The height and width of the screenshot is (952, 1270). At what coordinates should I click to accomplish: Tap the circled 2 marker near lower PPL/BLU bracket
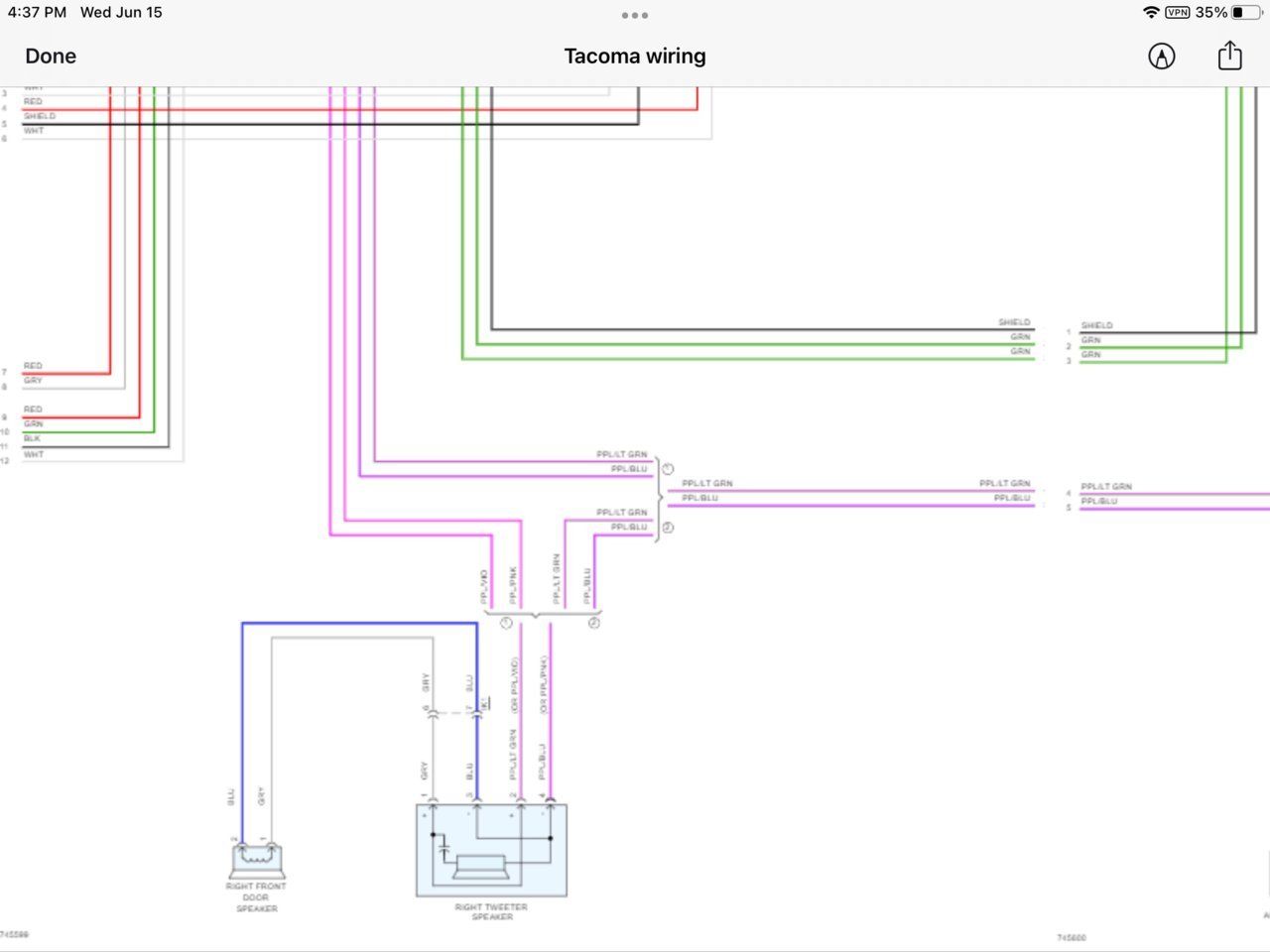pos(668,528)
